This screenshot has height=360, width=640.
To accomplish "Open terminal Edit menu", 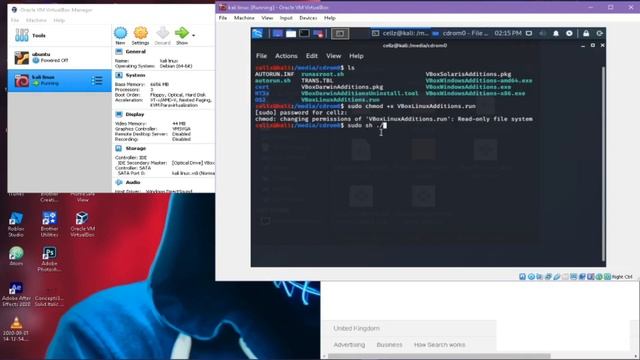I will click(312, 56).
